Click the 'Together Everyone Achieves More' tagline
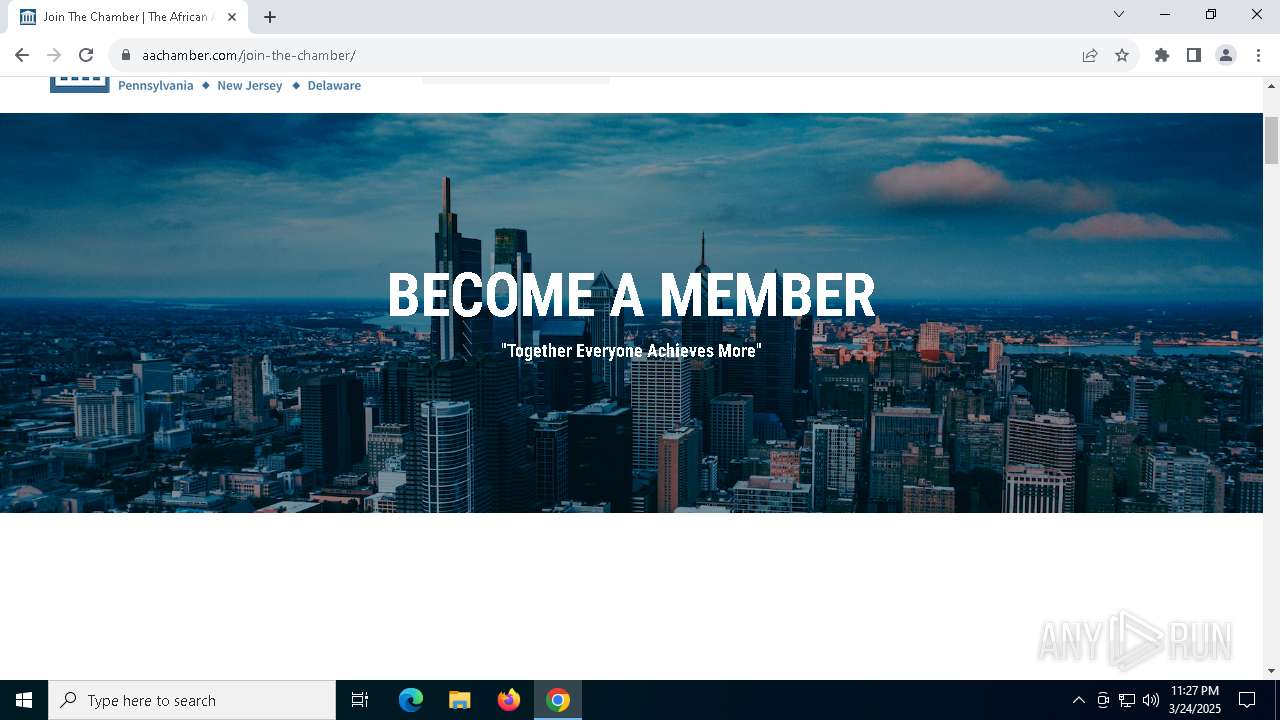 [x=631, y=351]
